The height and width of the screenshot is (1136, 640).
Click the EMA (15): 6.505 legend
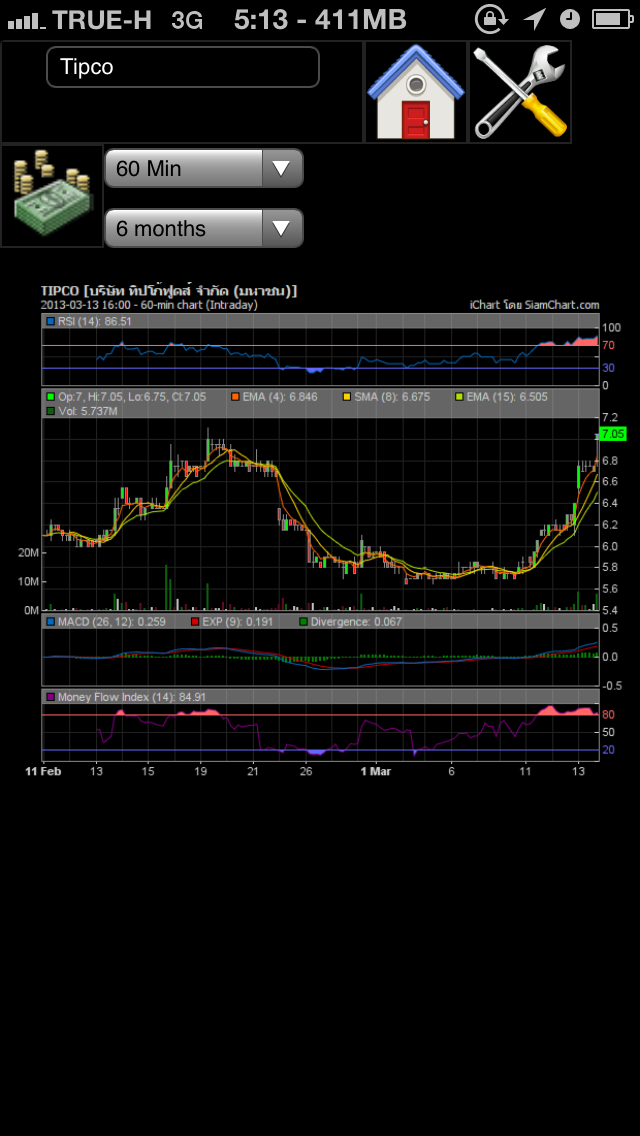(501, 396)
